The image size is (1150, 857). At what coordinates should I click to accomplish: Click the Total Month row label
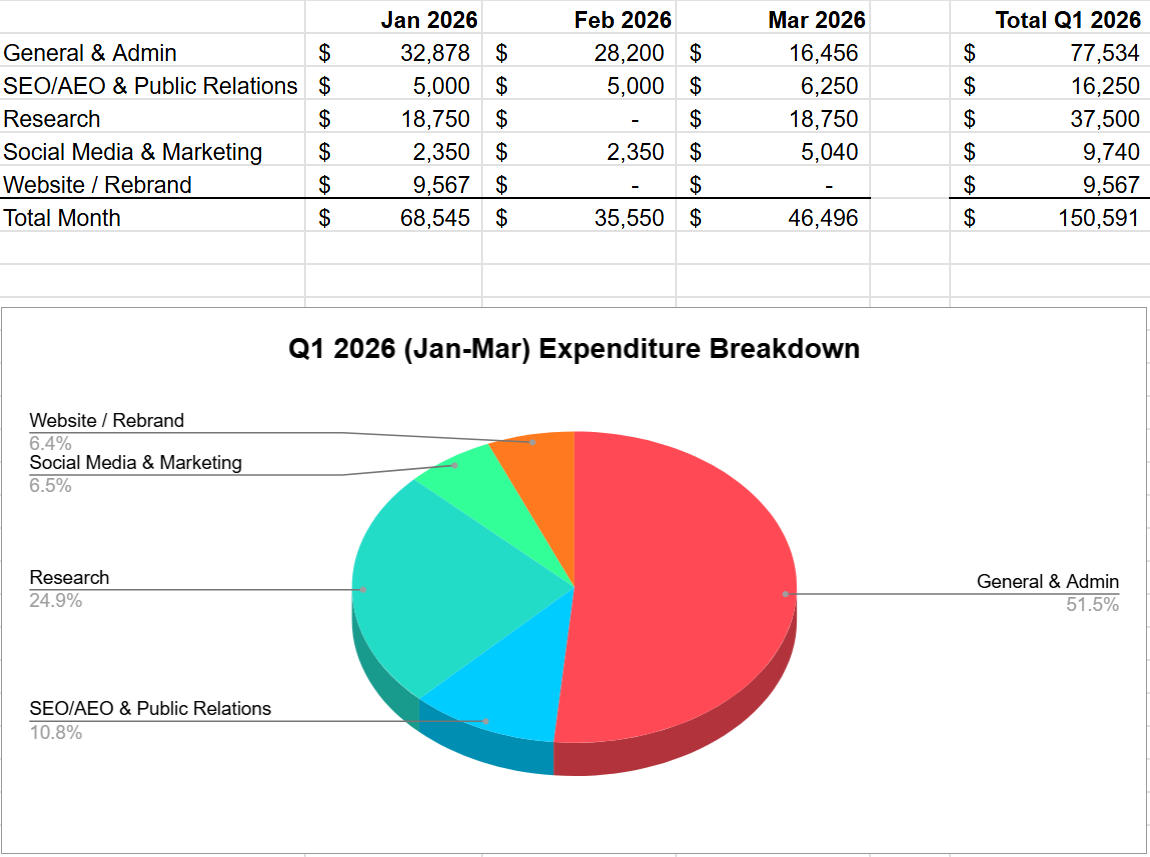pyautogui.click(x=62, y=218)
